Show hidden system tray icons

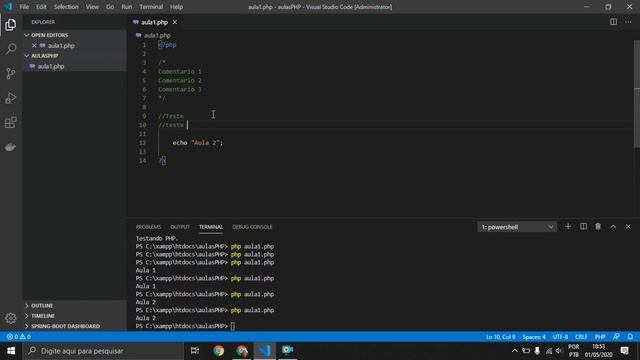(x=515, y=351)
